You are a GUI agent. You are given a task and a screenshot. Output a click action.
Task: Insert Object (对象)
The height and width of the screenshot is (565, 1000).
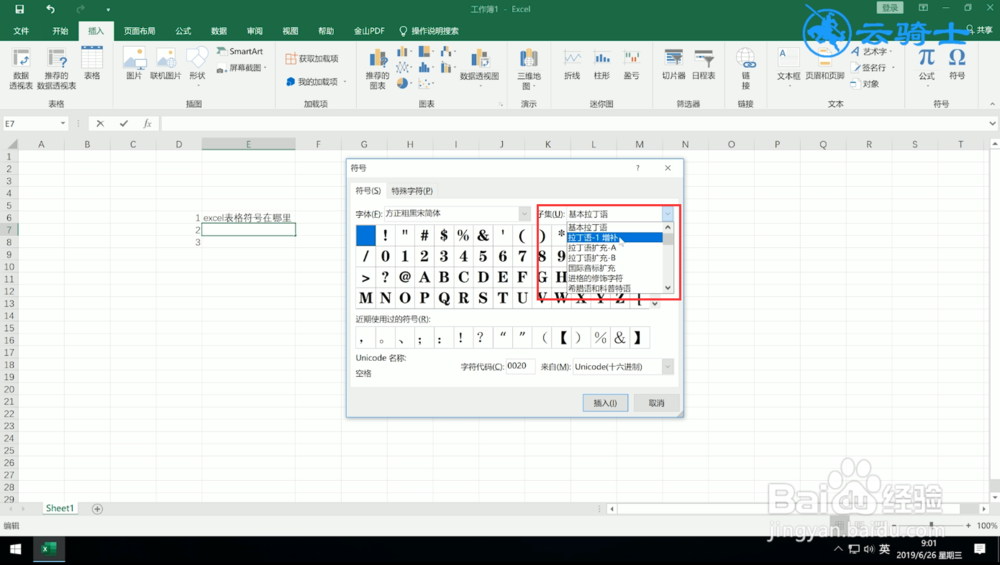coord(865,84)
